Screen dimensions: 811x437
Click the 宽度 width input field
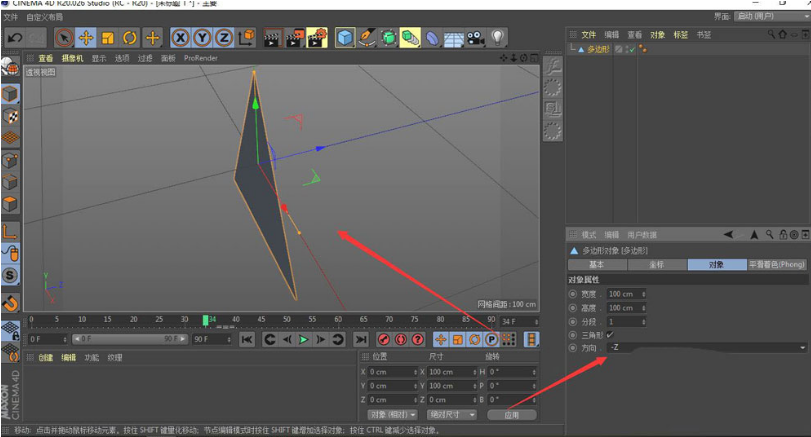[x=624, y=294]
